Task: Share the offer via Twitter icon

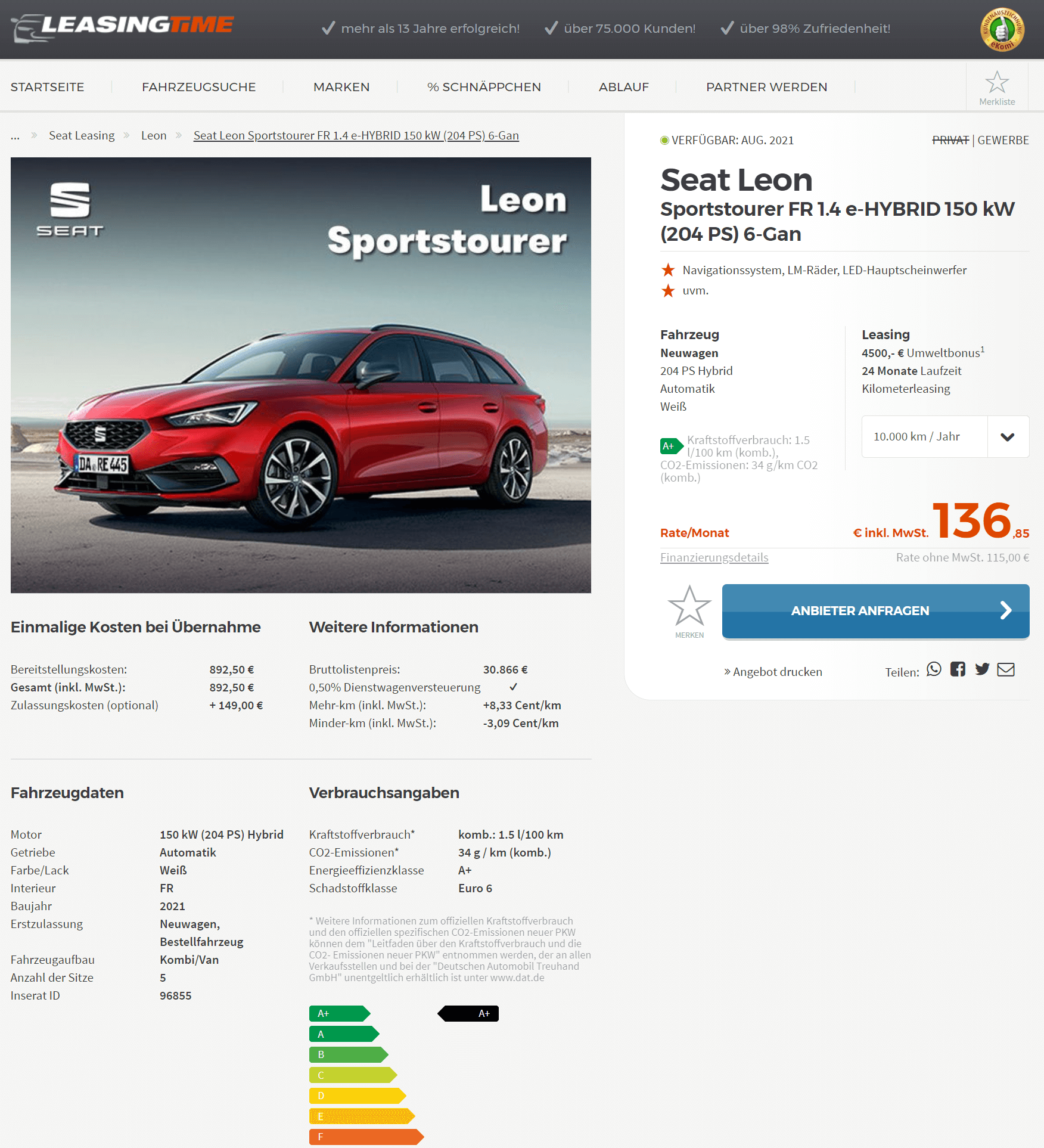Action: pyautogui.click(x=982, y=669)
